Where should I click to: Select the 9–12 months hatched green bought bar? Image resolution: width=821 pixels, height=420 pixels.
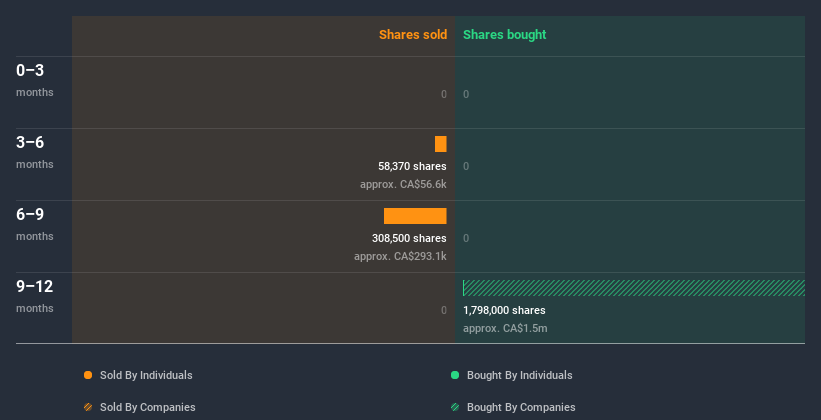click(x=634, y=288)
